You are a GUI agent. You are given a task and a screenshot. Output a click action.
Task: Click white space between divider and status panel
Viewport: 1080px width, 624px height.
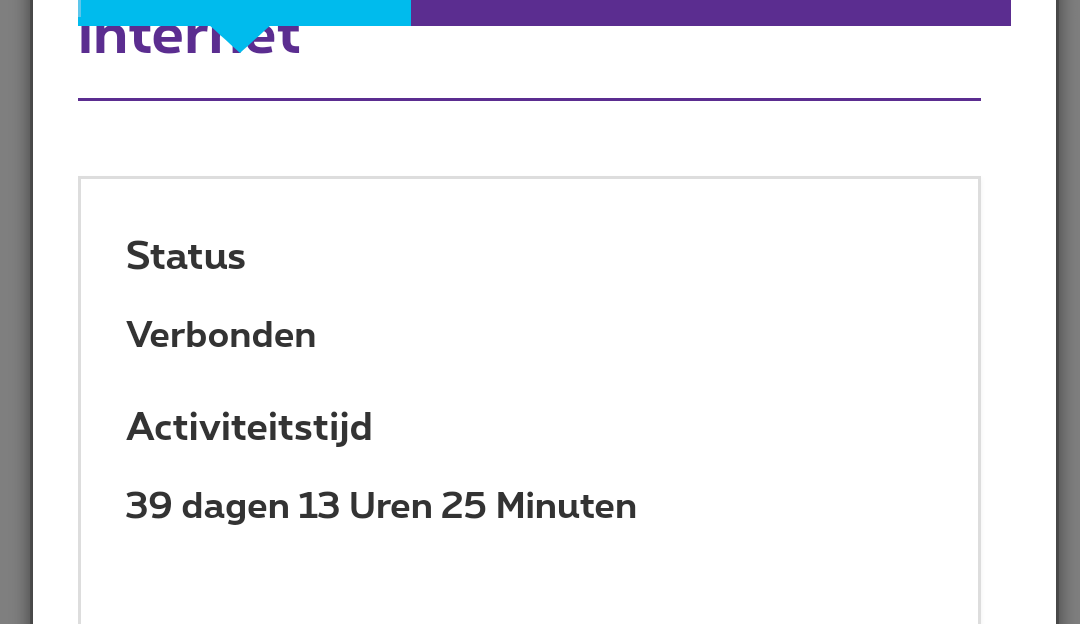click(529, 139)
